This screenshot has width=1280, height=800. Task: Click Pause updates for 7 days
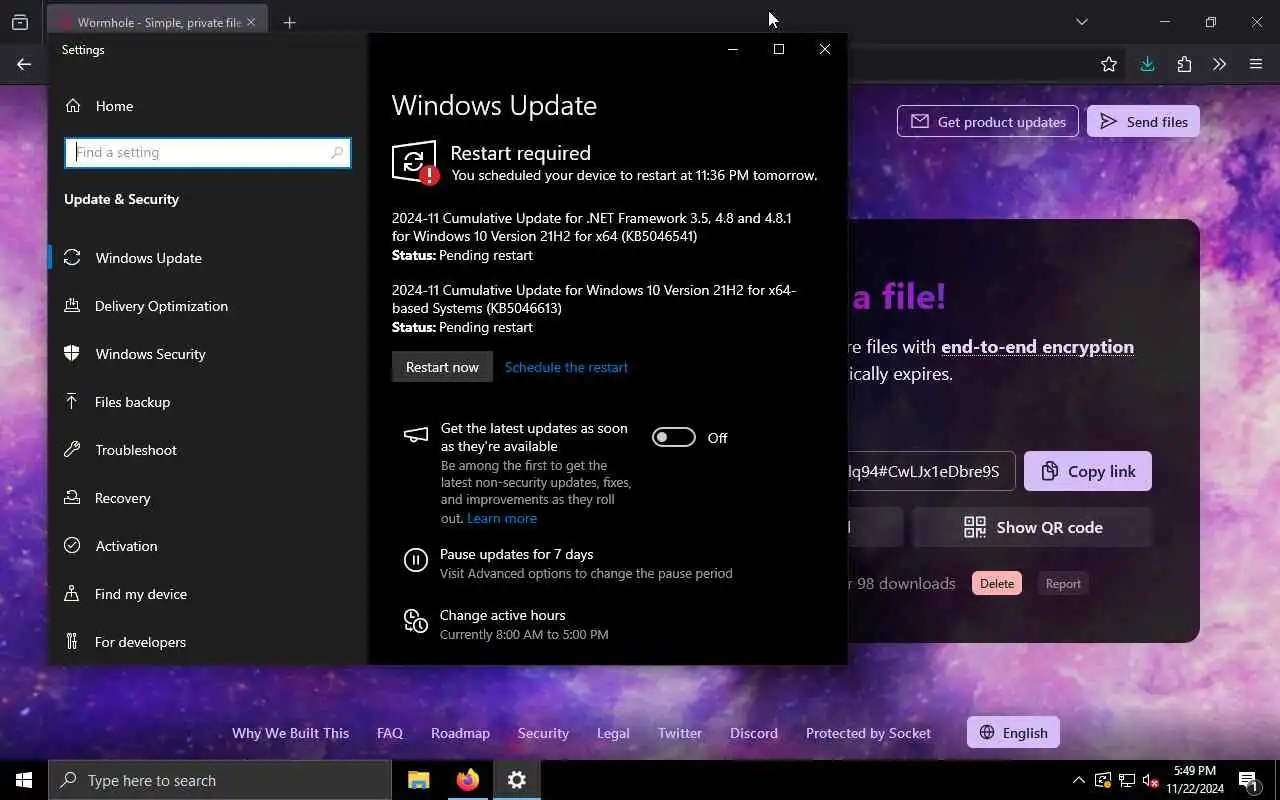[516, 554]
